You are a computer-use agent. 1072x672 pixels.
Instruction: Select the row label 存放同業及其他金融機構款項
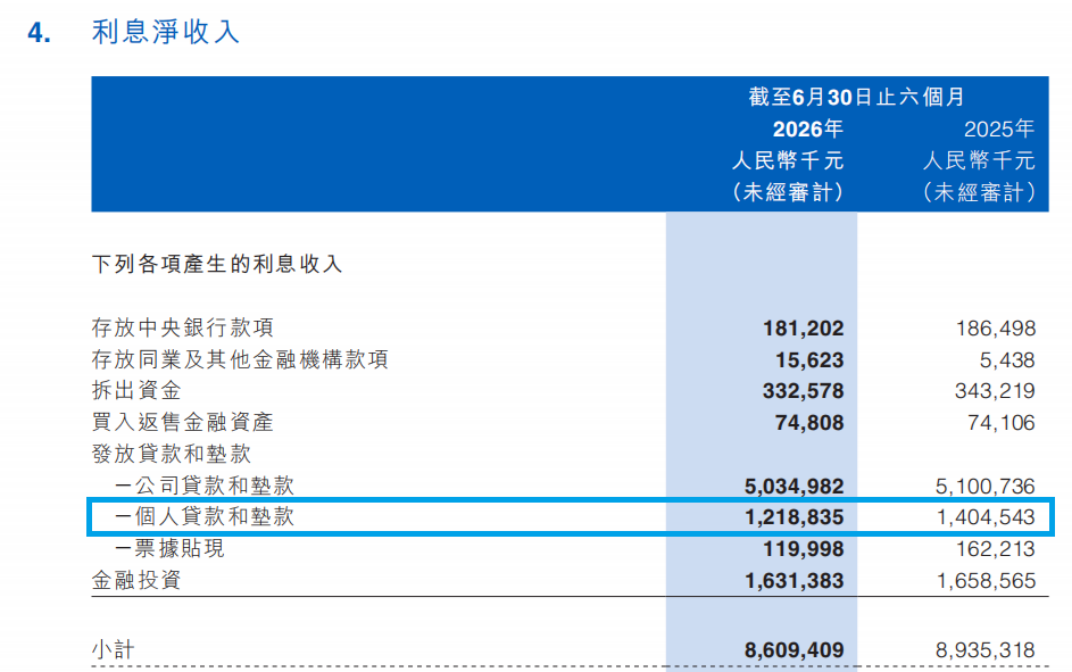[240, 359]
